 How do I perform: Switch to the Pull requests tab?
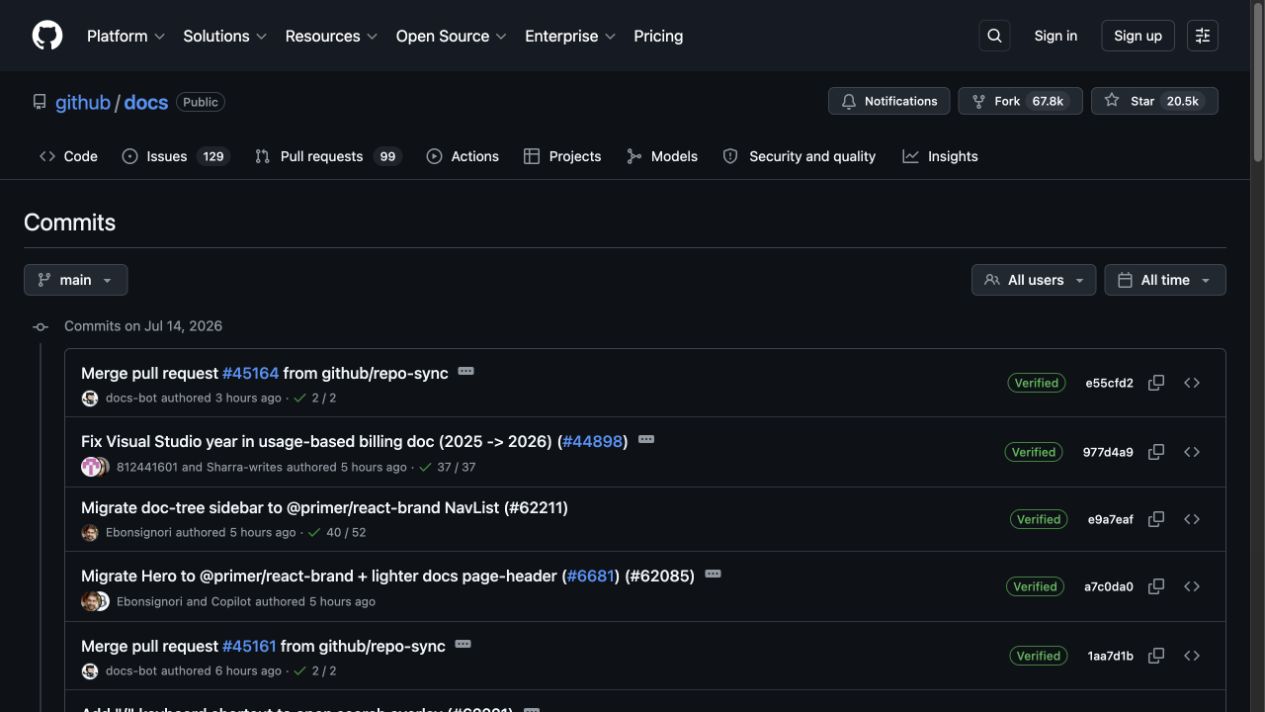pos(328,156)
